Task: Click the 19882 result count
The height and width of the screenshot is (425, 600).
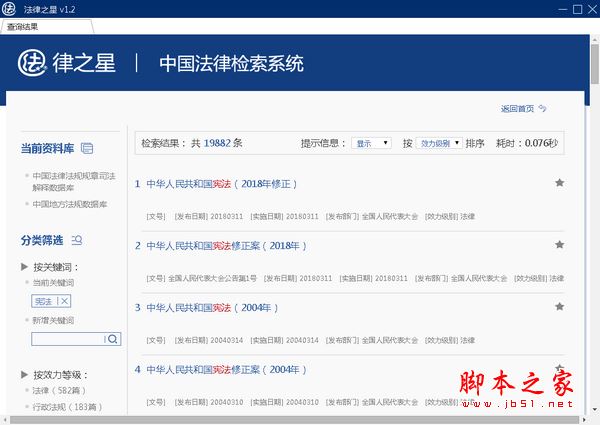Action: pos(217,143)
